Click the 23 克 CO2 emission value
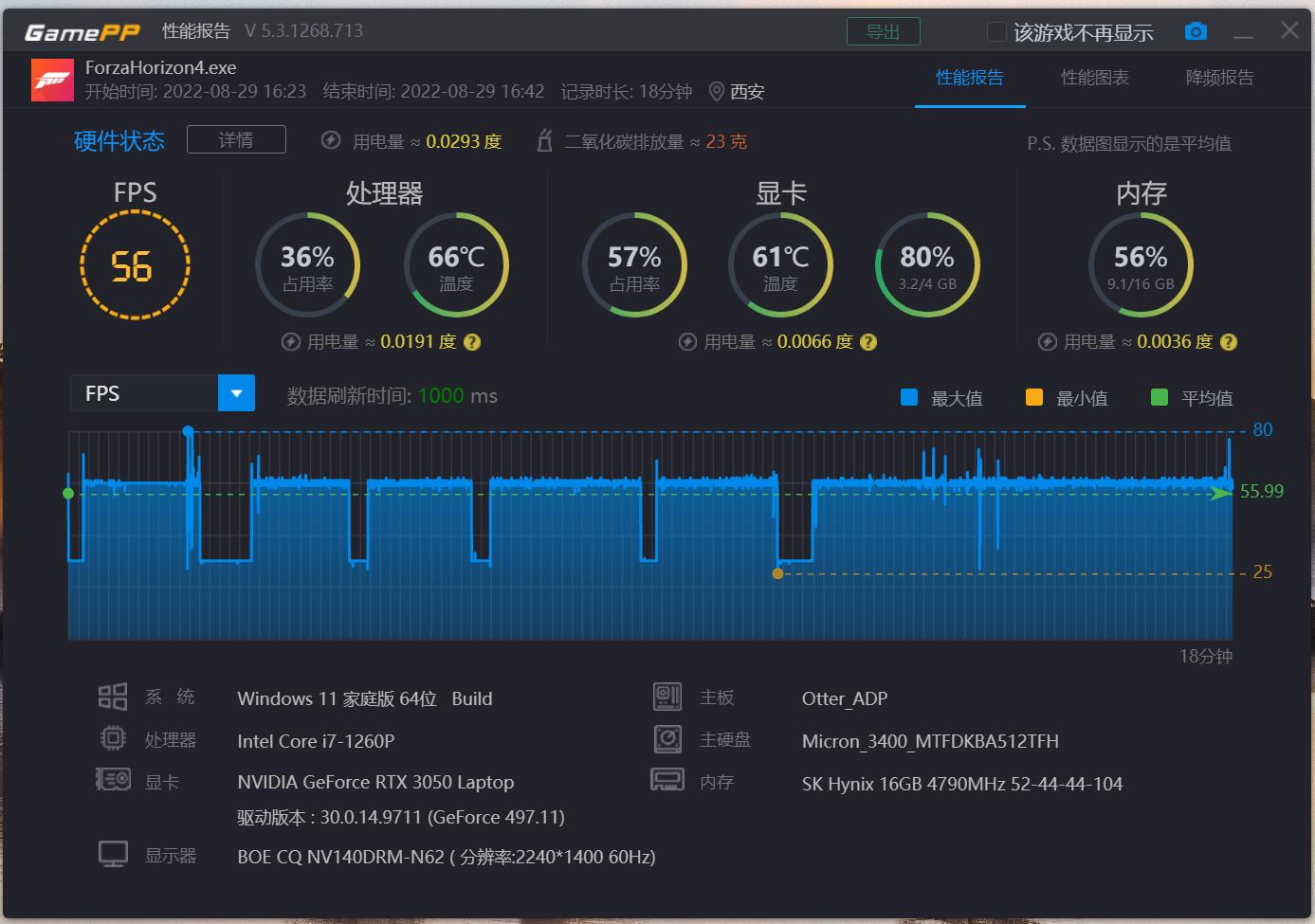The height and width of the screenshot is (924, 1315). pos(726,141)
